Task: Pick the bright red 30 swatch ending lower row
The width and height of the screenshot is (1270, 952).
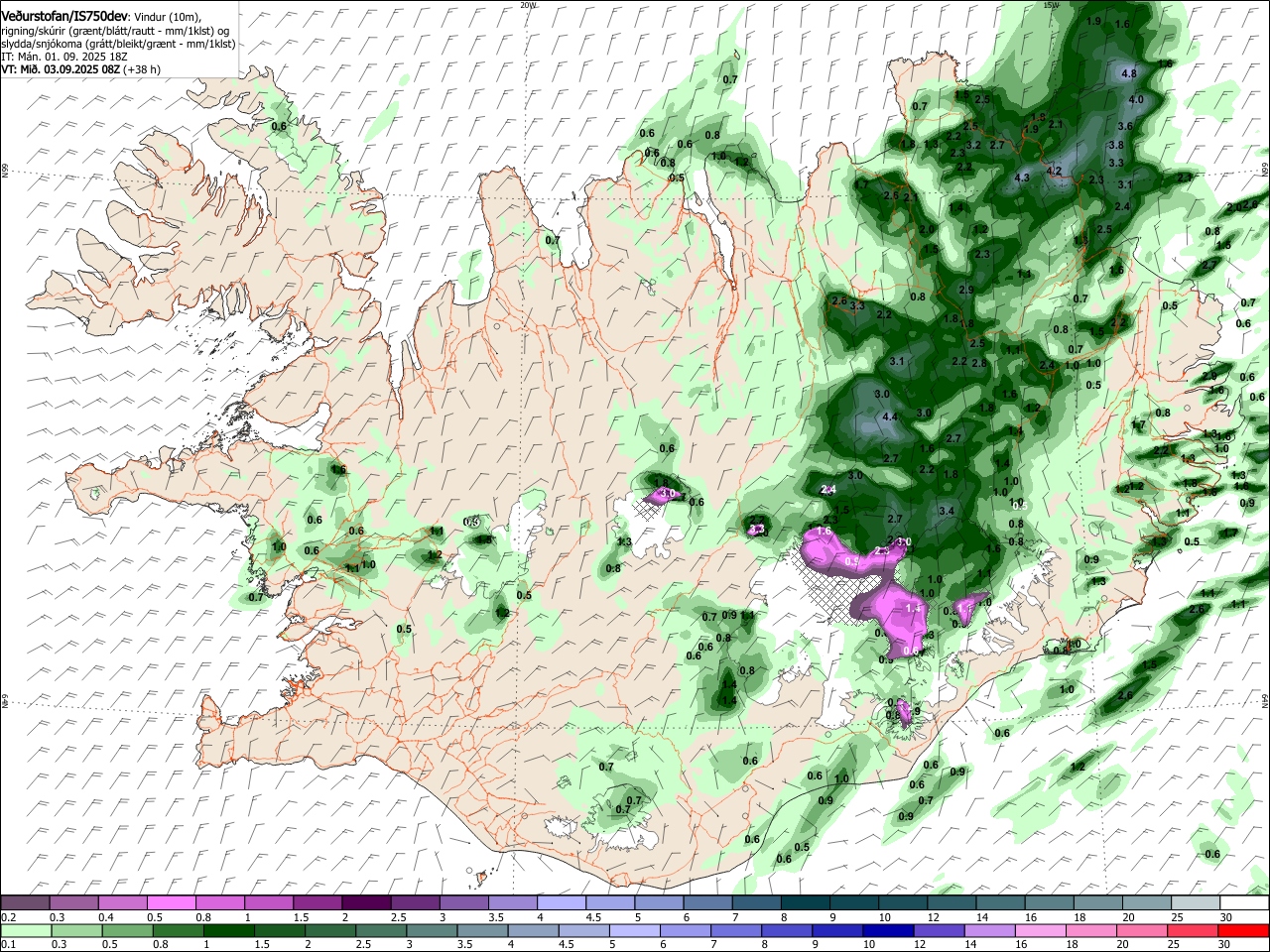Action: (x=1244, y=930)
